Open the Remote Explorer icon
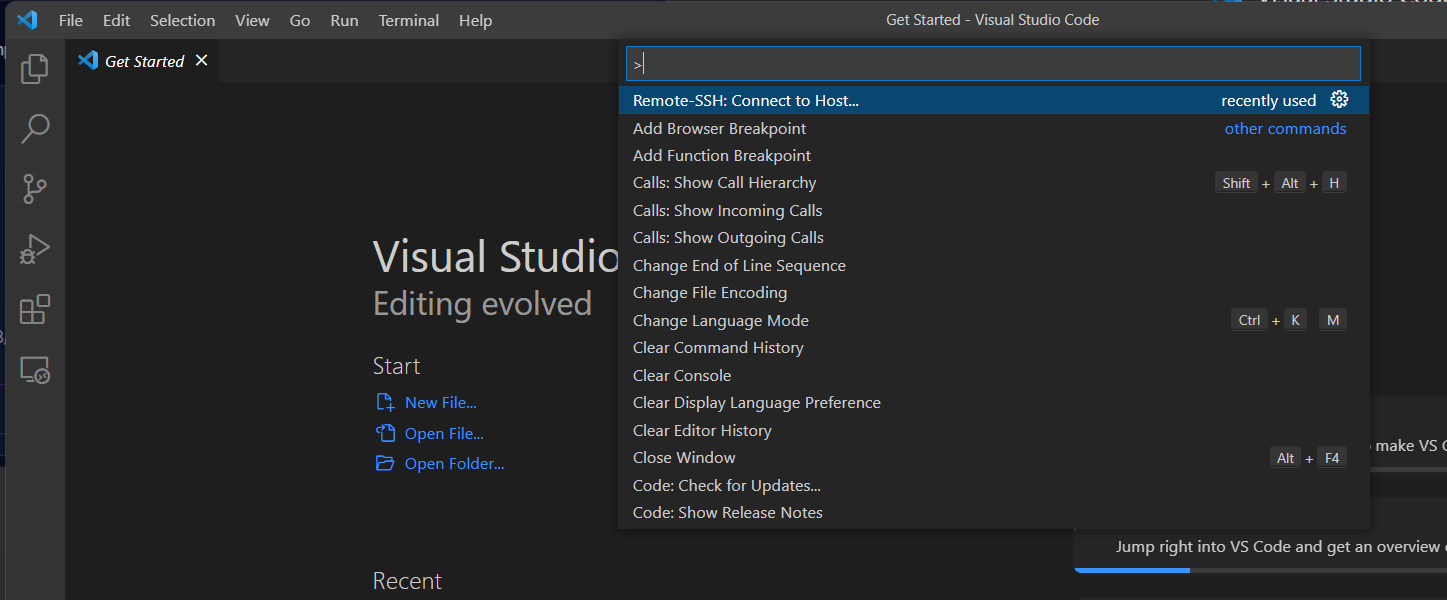 point(35,370)
